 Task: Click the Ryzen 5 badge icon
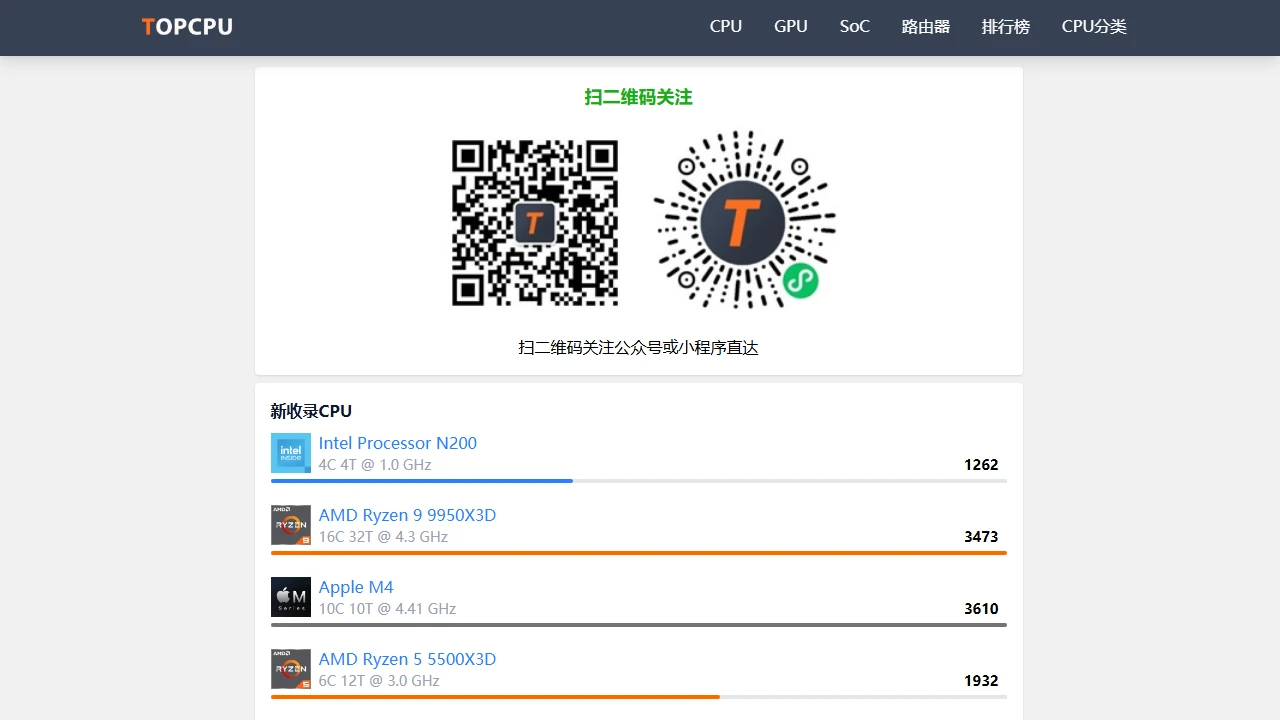(x=291, y=669)
